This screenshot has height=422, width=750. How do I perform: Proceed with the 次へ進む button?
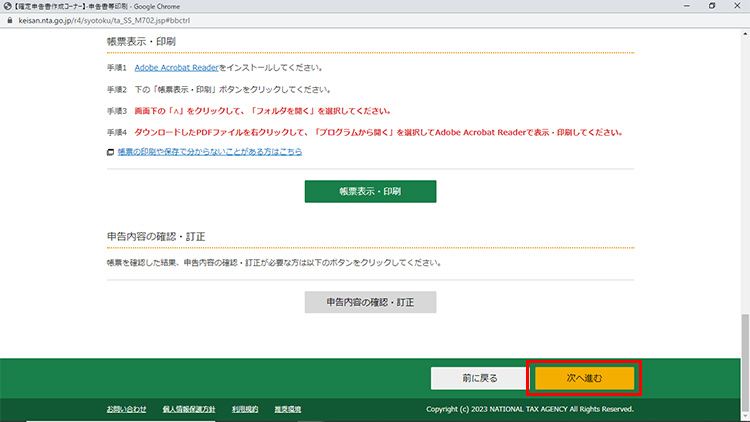[584, 378]
